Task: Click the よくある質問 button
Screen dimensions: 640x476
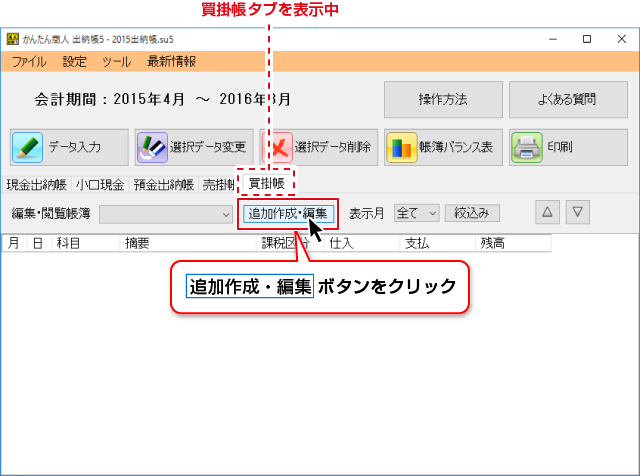Action: click(568, 100)
